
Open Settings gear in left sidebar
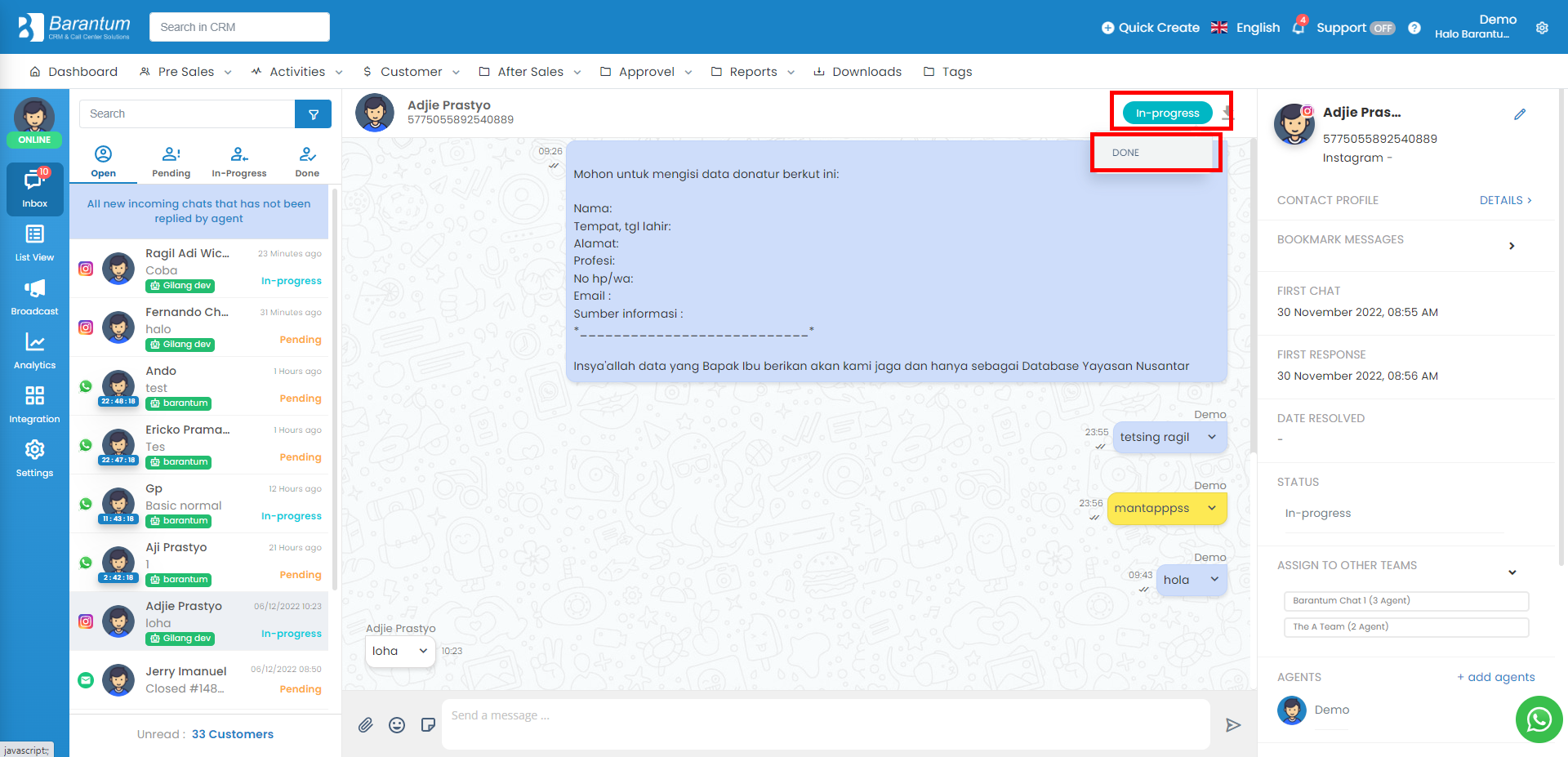(34, 459)
